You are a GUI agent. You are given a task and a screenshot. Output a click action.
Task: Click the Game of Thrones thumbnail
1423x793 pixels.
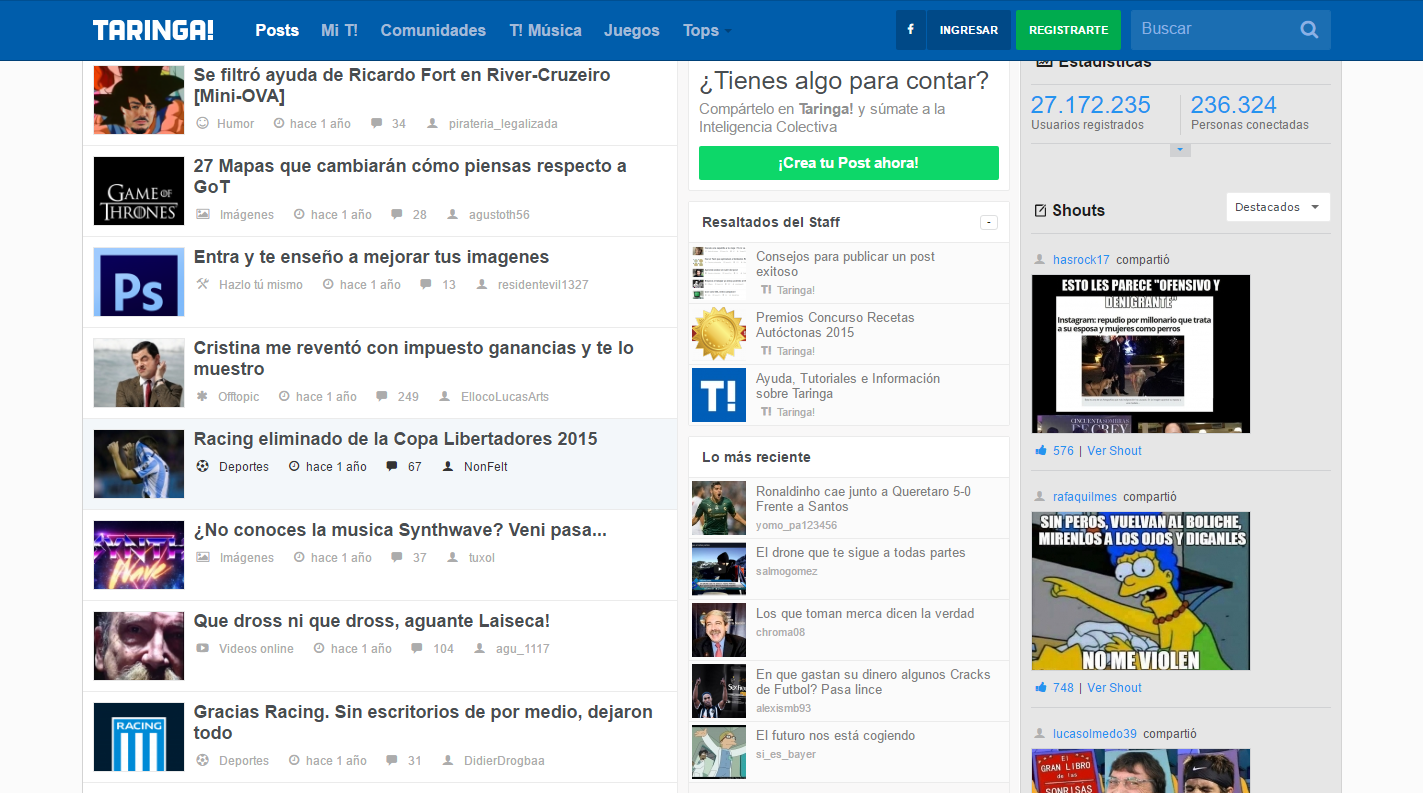pyautogui.click(x=139, y=191)
